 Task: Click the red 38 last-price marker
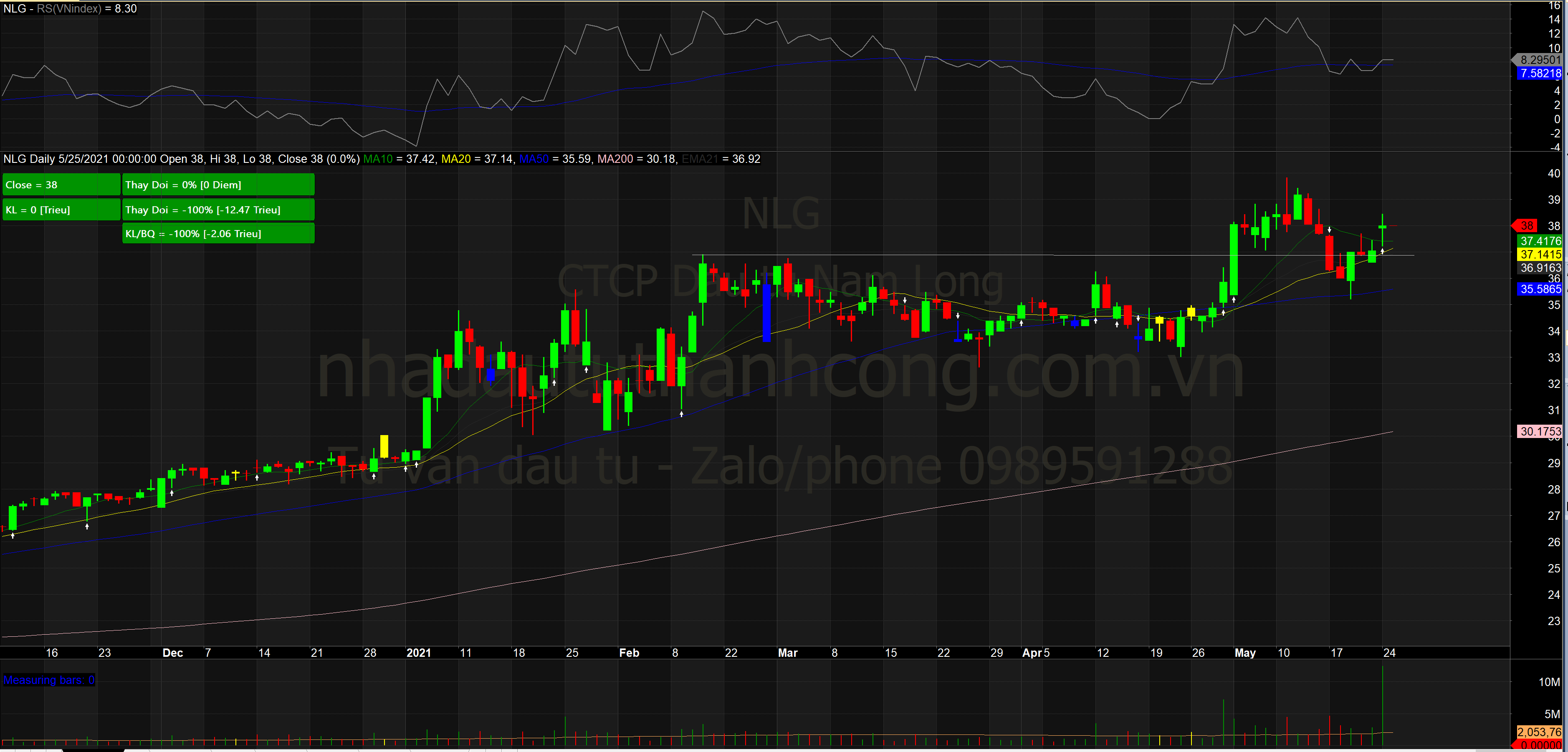click(x=1526, y=226)
